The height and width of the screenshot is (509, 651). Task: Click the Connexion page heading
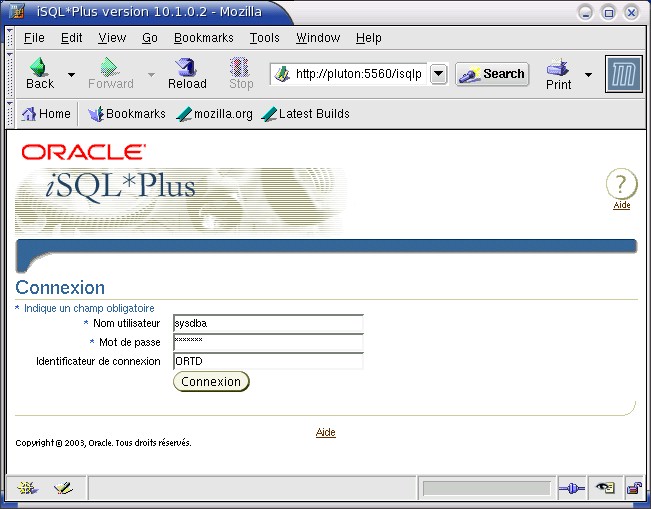[x=60, y=288]
